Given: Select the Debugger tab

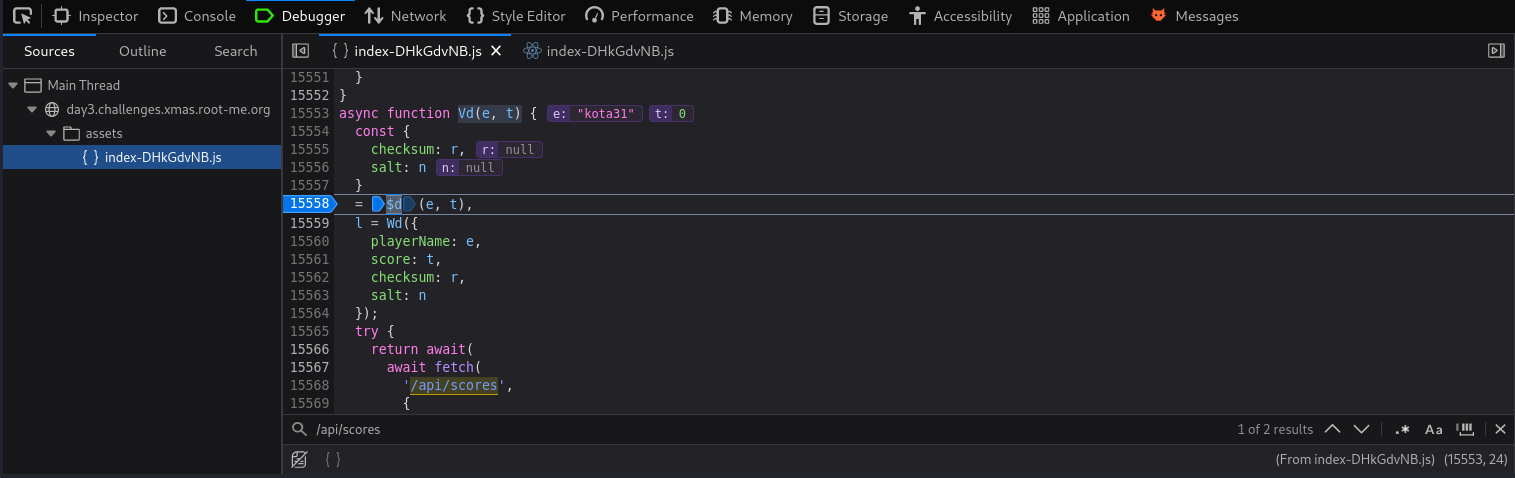Looking at the screenshot, I should [300, 16].
